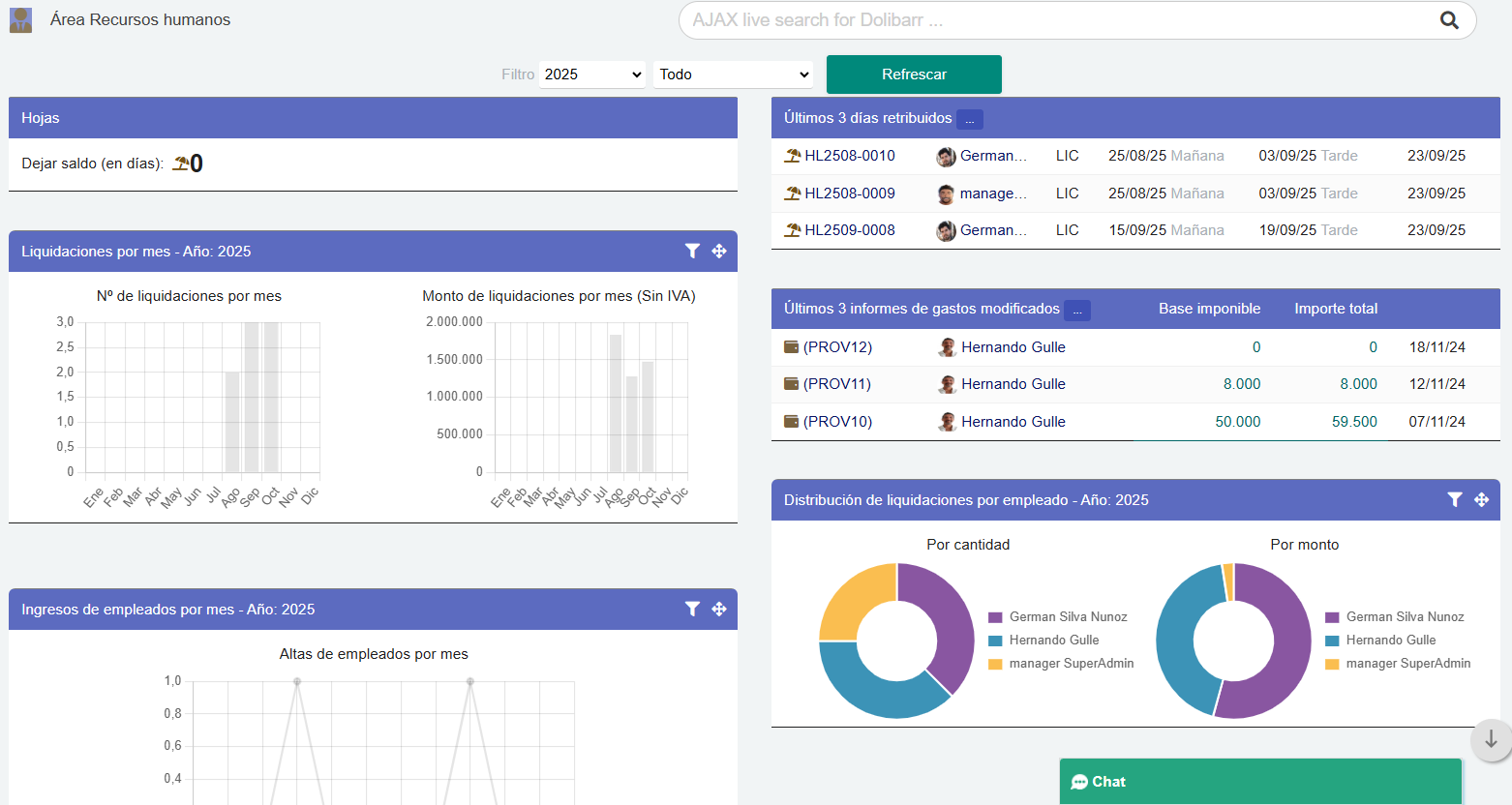This screenshot has height=805, width=1512.
Task: Expand ellipsis next to Últimos 3 días retribuidos
Action: pos(970,119)
